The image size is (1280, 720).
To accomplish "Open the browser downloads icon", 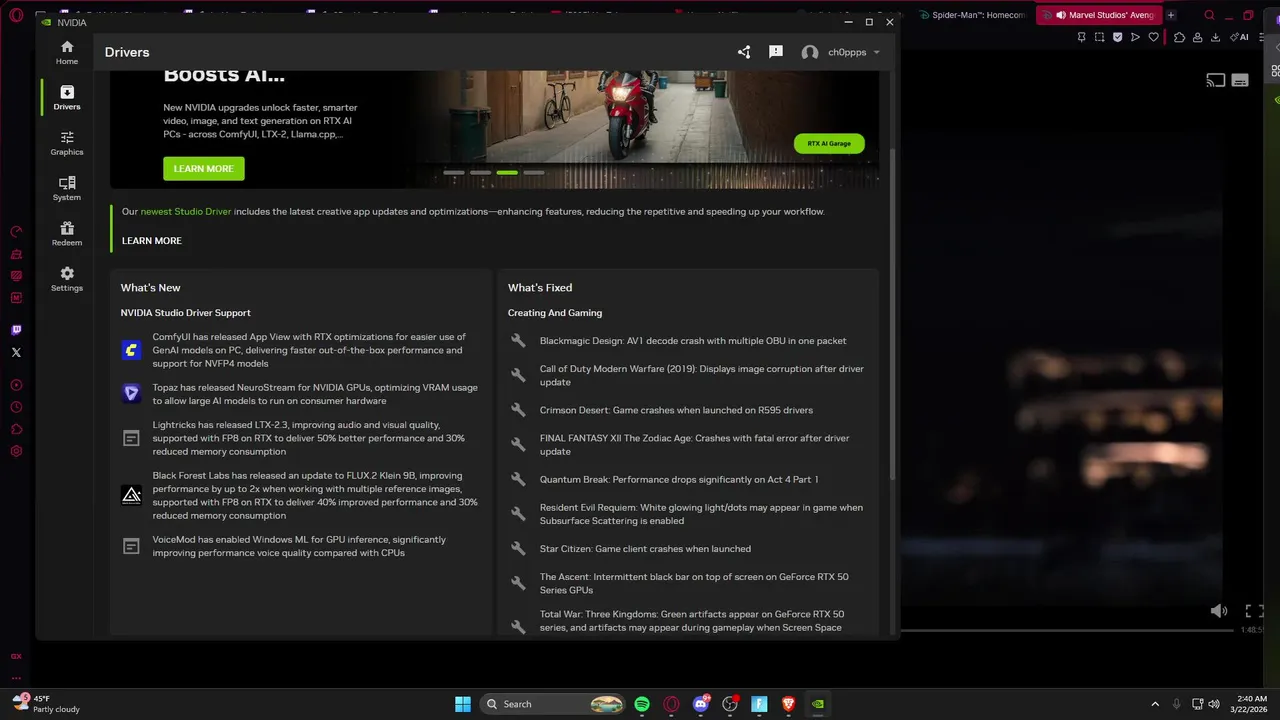I will (1215, 37).
